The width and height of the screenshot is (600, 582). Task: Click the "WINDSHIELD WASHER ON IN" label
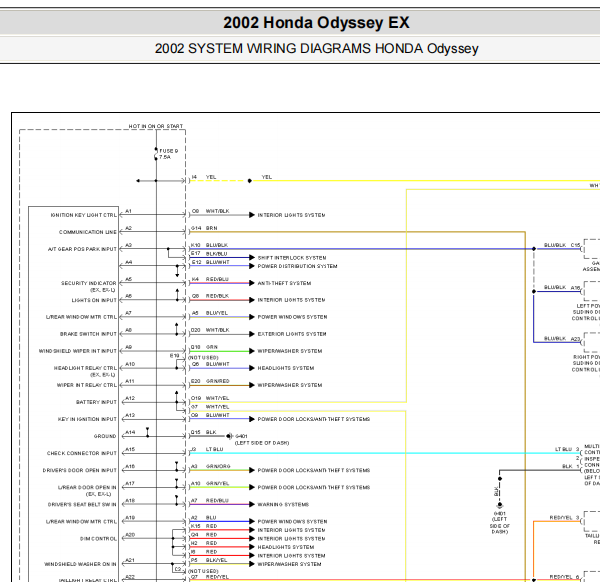[80, 564]
